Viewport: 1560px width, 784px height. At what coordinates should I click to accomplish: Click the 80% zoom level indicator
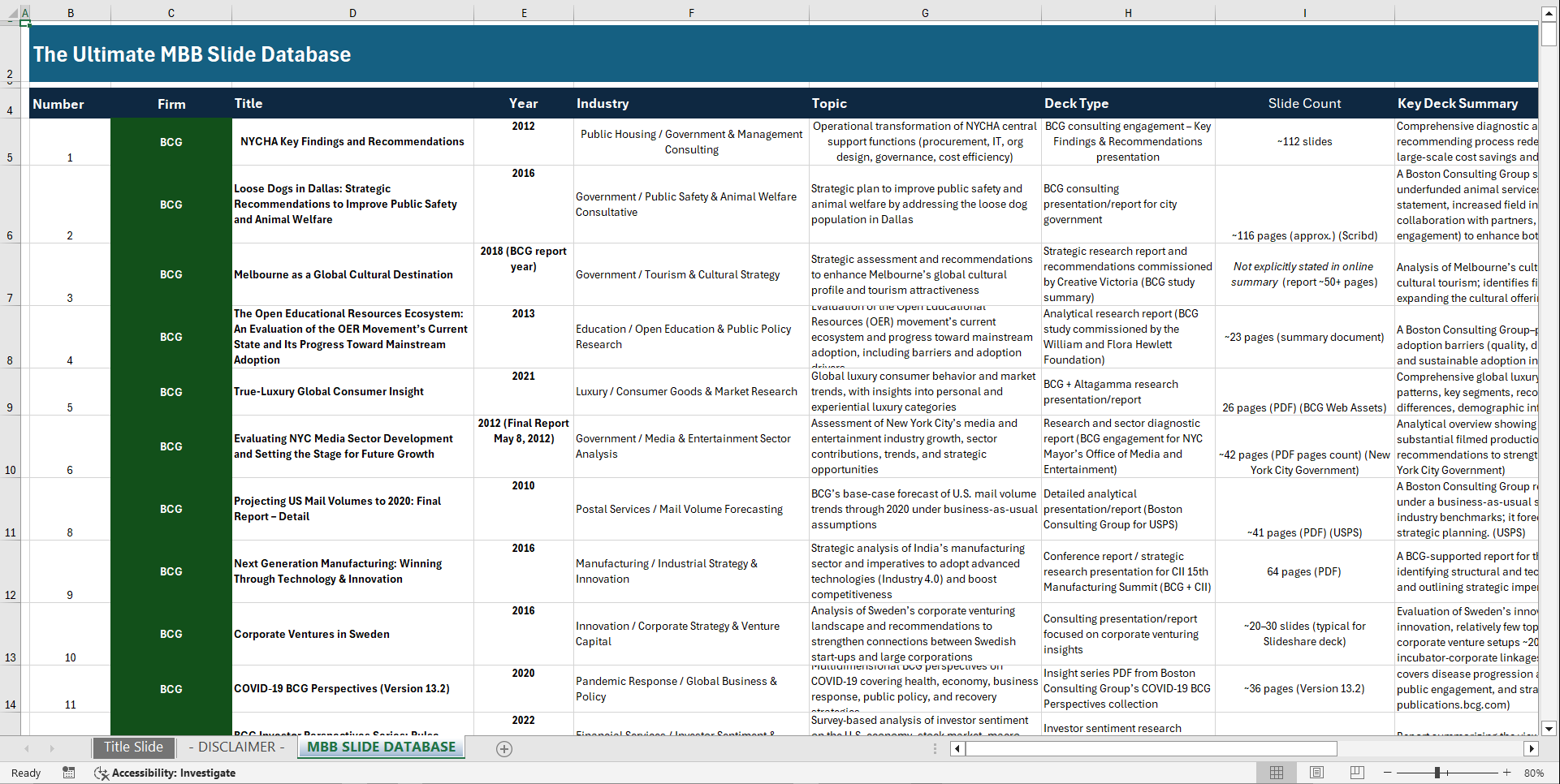[1533, 772]
